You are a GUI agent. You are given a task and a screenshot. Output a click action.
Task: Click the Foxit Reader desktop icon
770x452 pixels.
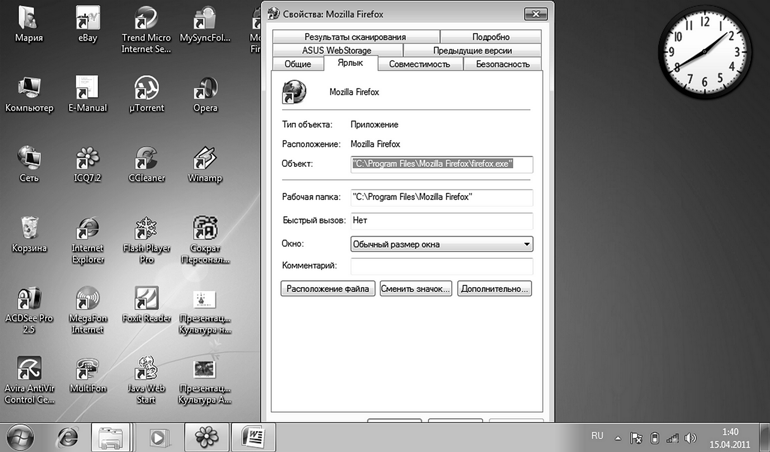coord(146,302)
